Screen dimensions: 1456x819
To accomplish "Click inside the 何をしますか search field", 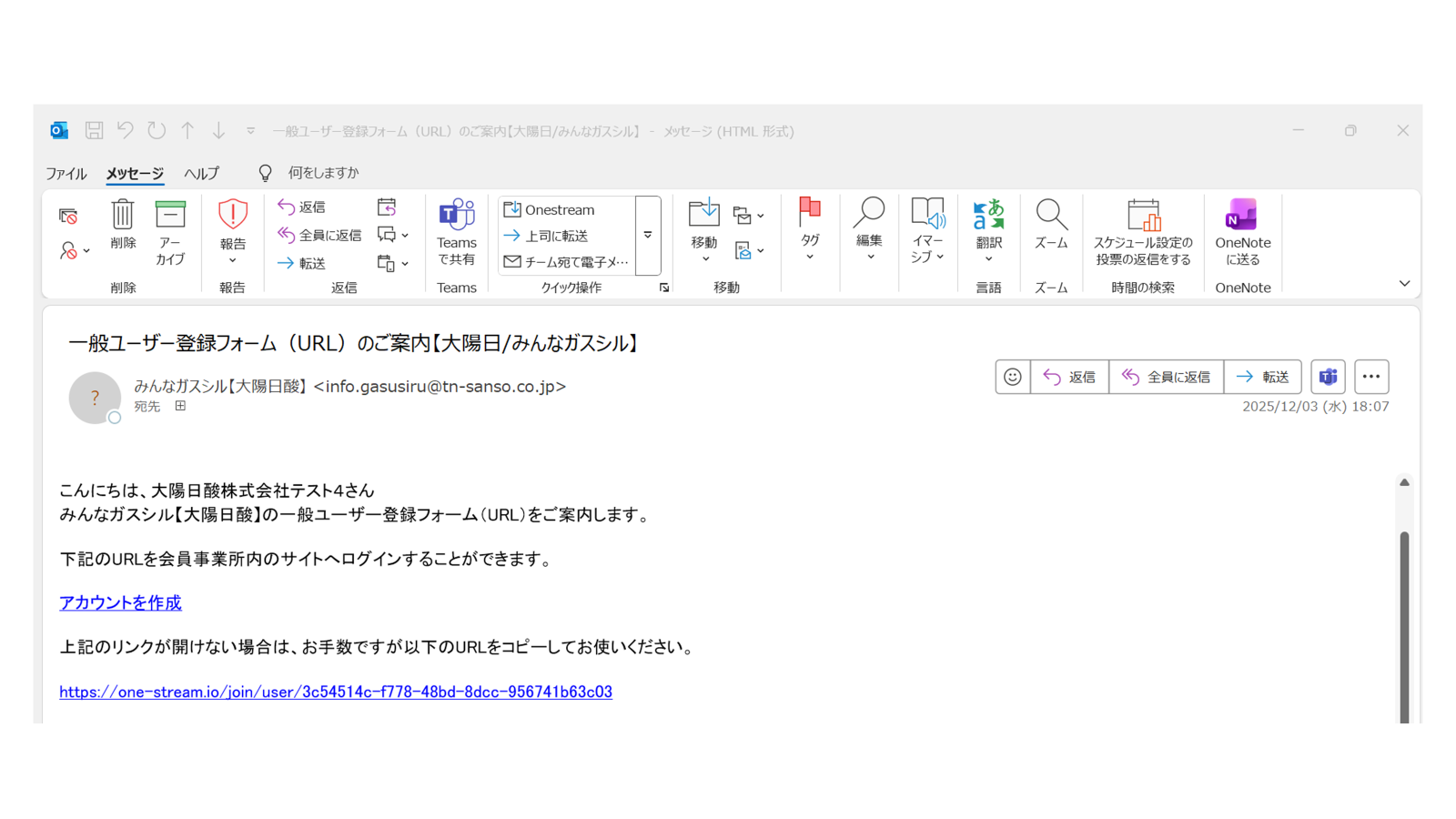I will [323, 172].
